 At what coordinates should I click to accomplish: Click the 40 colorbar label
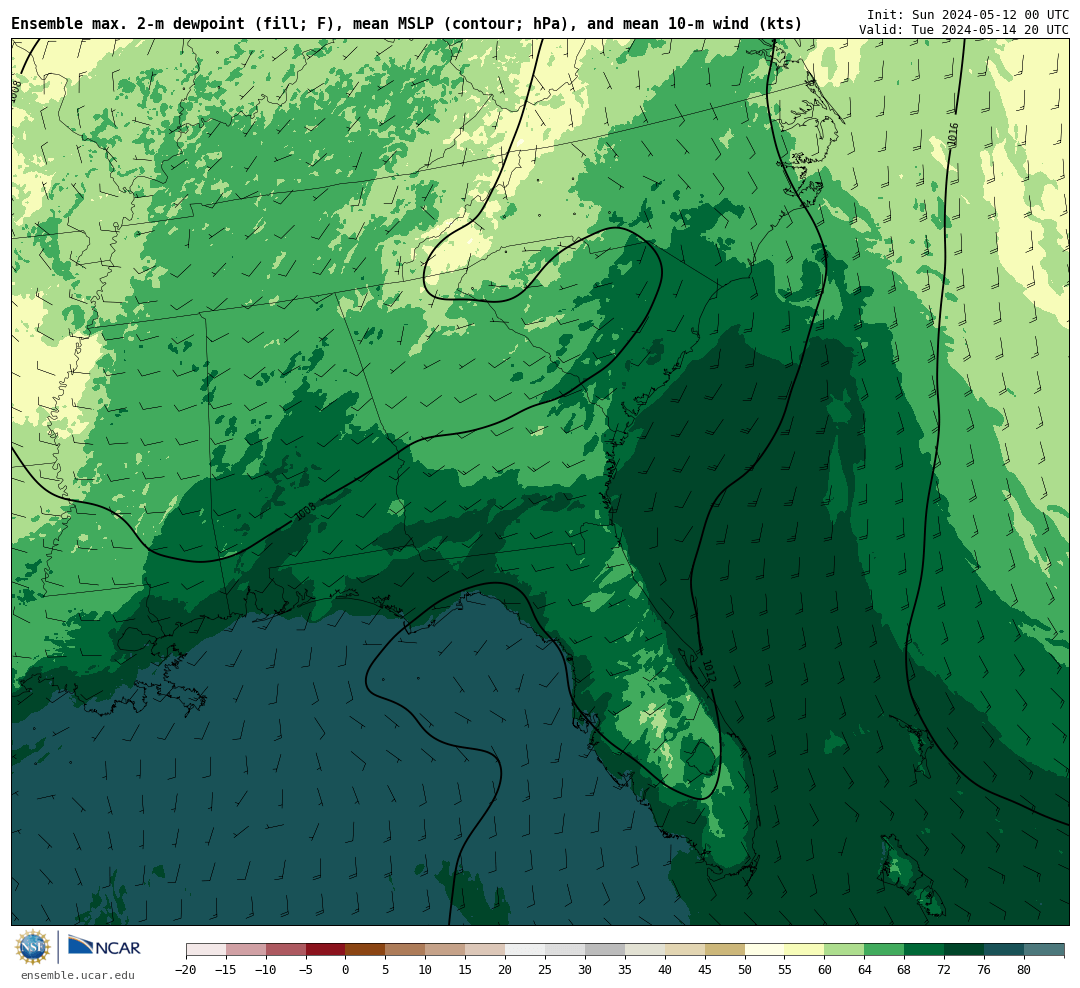pyautogui.click(x=665, y=970)
